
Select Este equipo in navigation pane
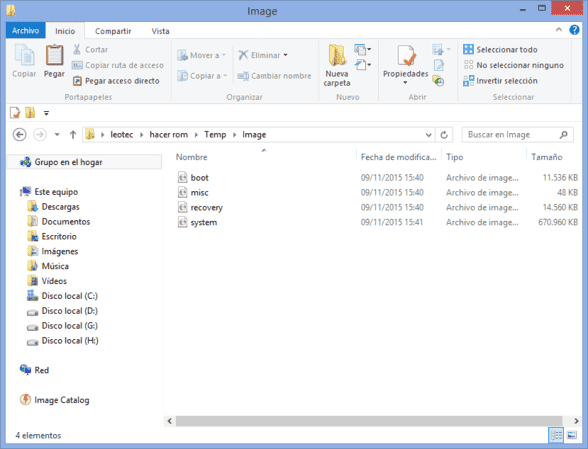tap(49, 192)
